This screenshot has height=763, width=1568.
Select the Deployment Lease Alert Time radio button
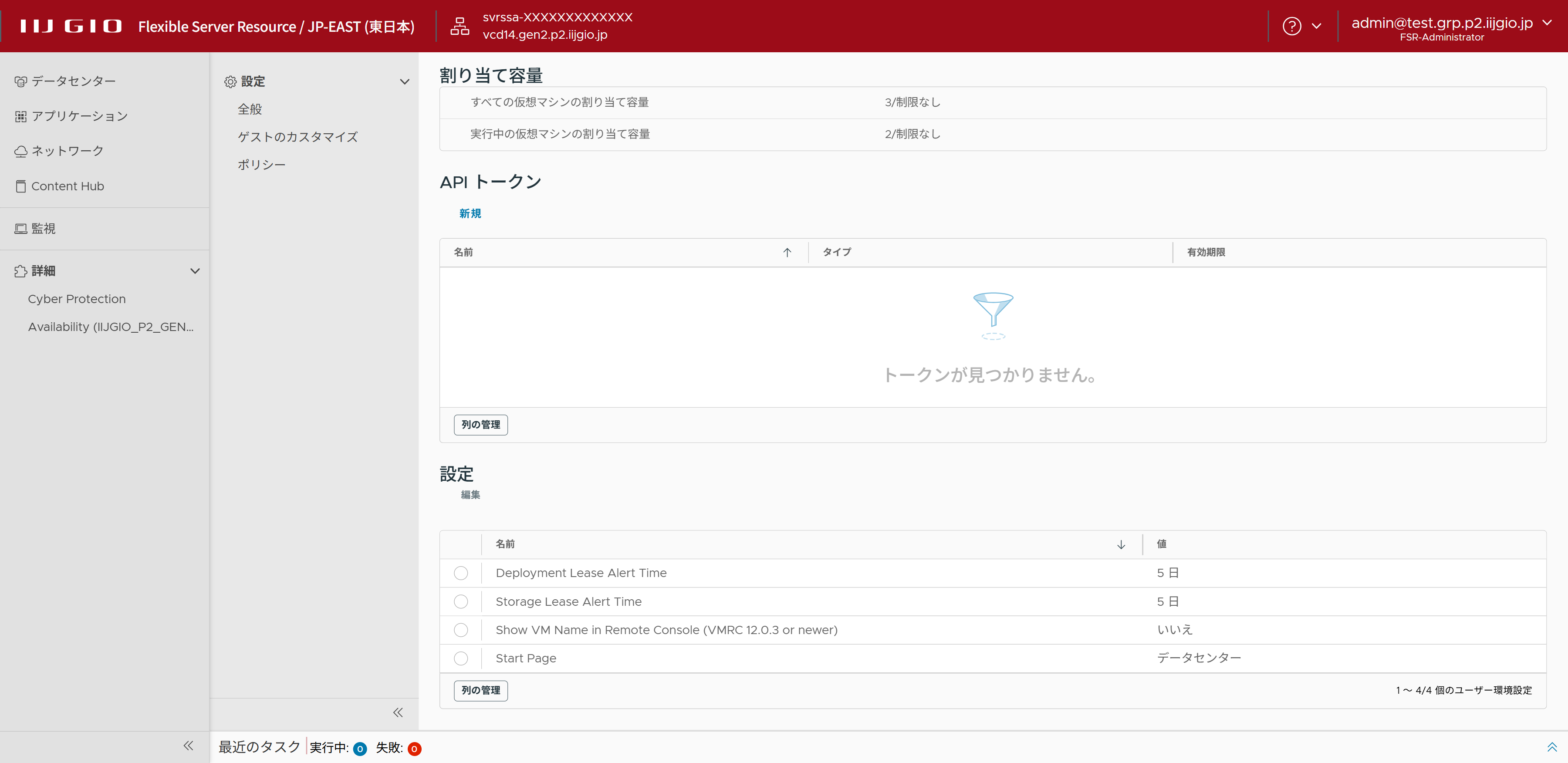coord(461,573)
